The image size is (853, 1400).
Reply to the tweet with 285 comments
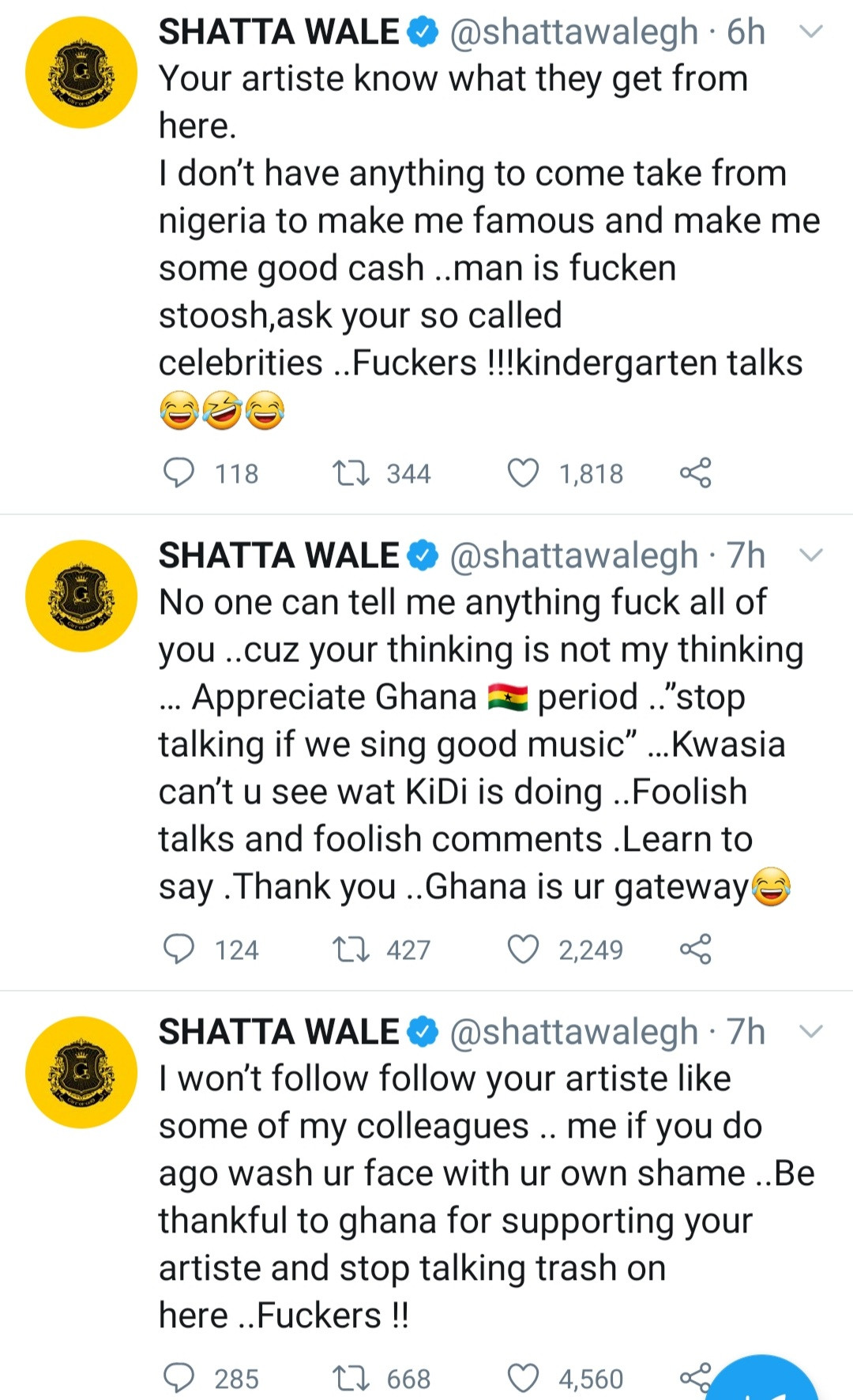coord(178,1378)
